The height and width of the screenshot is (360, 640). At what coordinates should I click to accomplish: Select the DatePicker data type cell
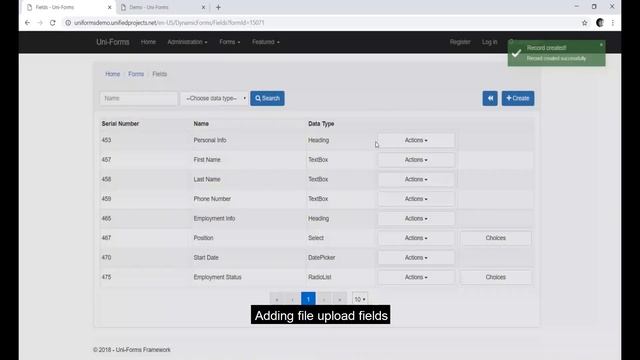coord(322,258)
